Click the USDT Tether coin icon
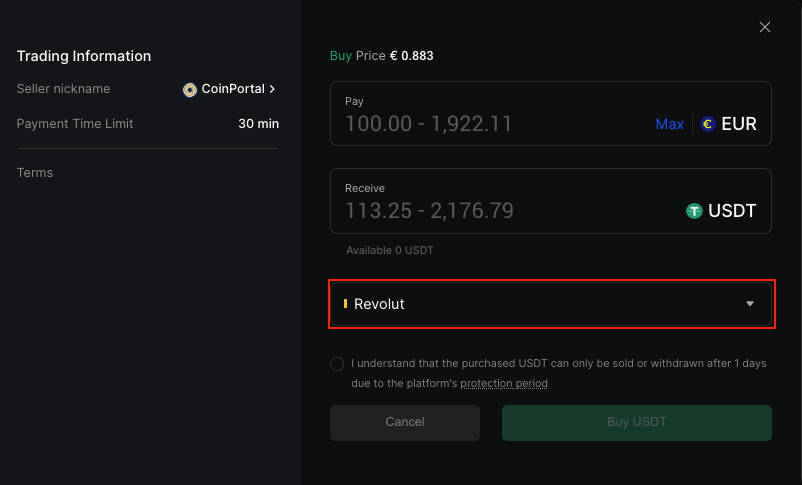 694,211
